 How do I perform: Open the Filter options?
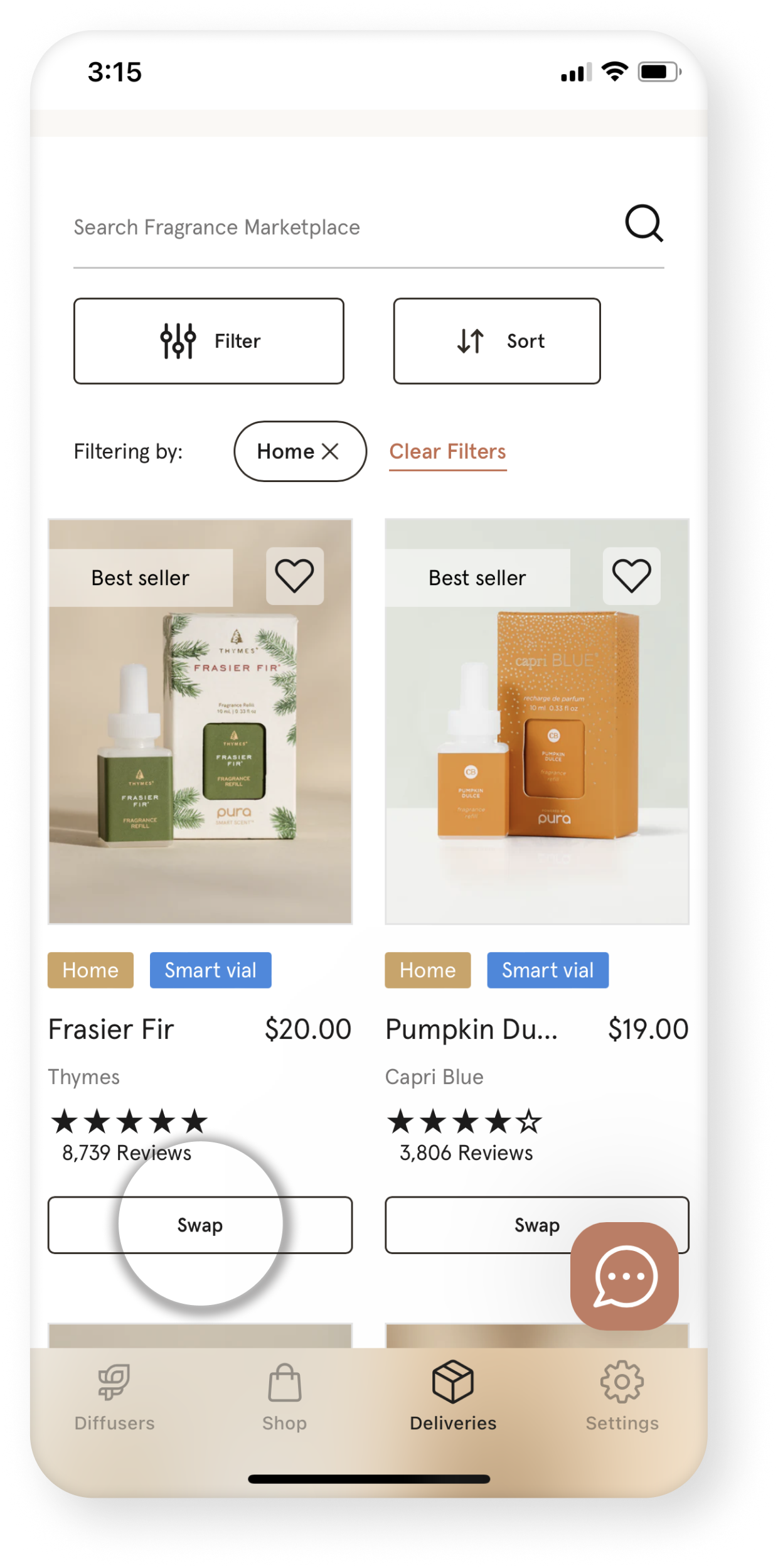click(209, 341)
